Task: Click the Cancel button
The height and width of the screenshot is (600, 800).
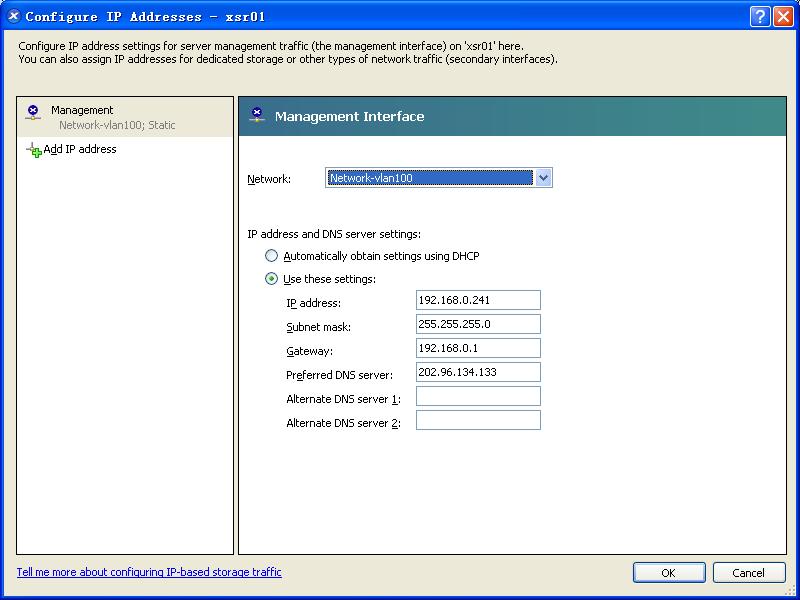Action: (748, 572)
